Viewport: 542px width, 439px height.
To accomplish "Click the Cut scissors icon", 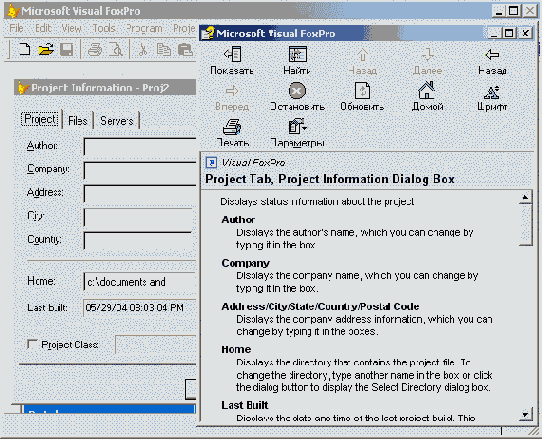I will tap(142, 49).
